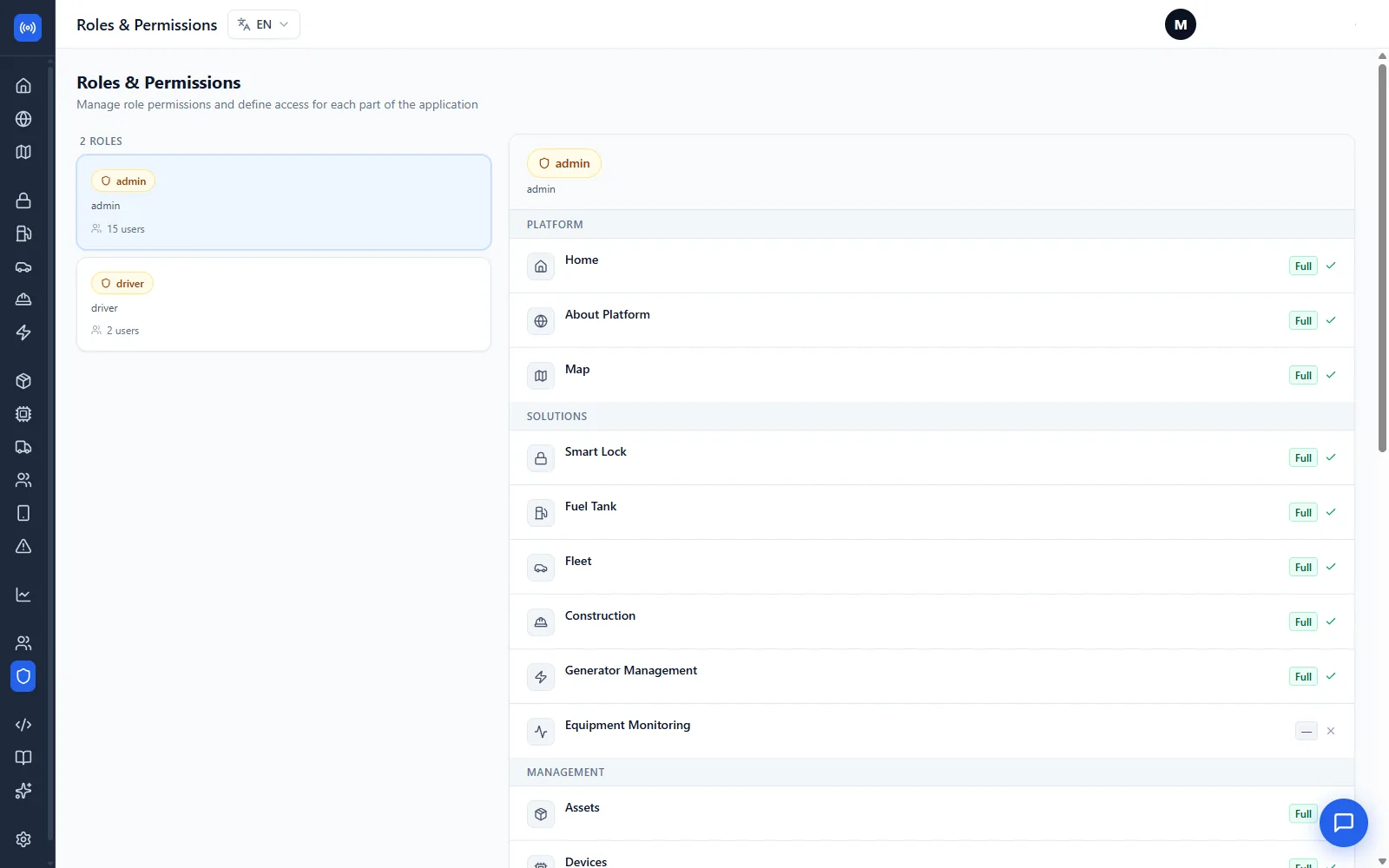This screenshot has width=1389, height=868.
Task: Click the "Construction" permission row label
Action: click(600, 615)
